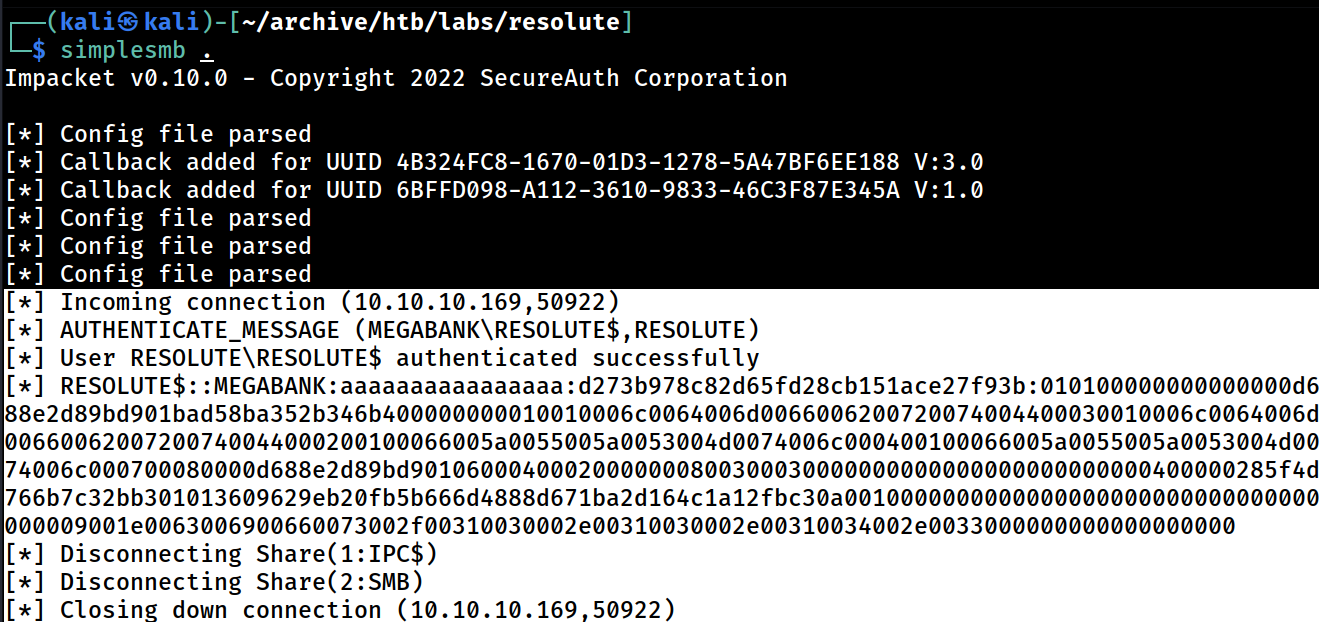
Task: Click the dollar prompt symbol
Action: (x=39, y=50)
